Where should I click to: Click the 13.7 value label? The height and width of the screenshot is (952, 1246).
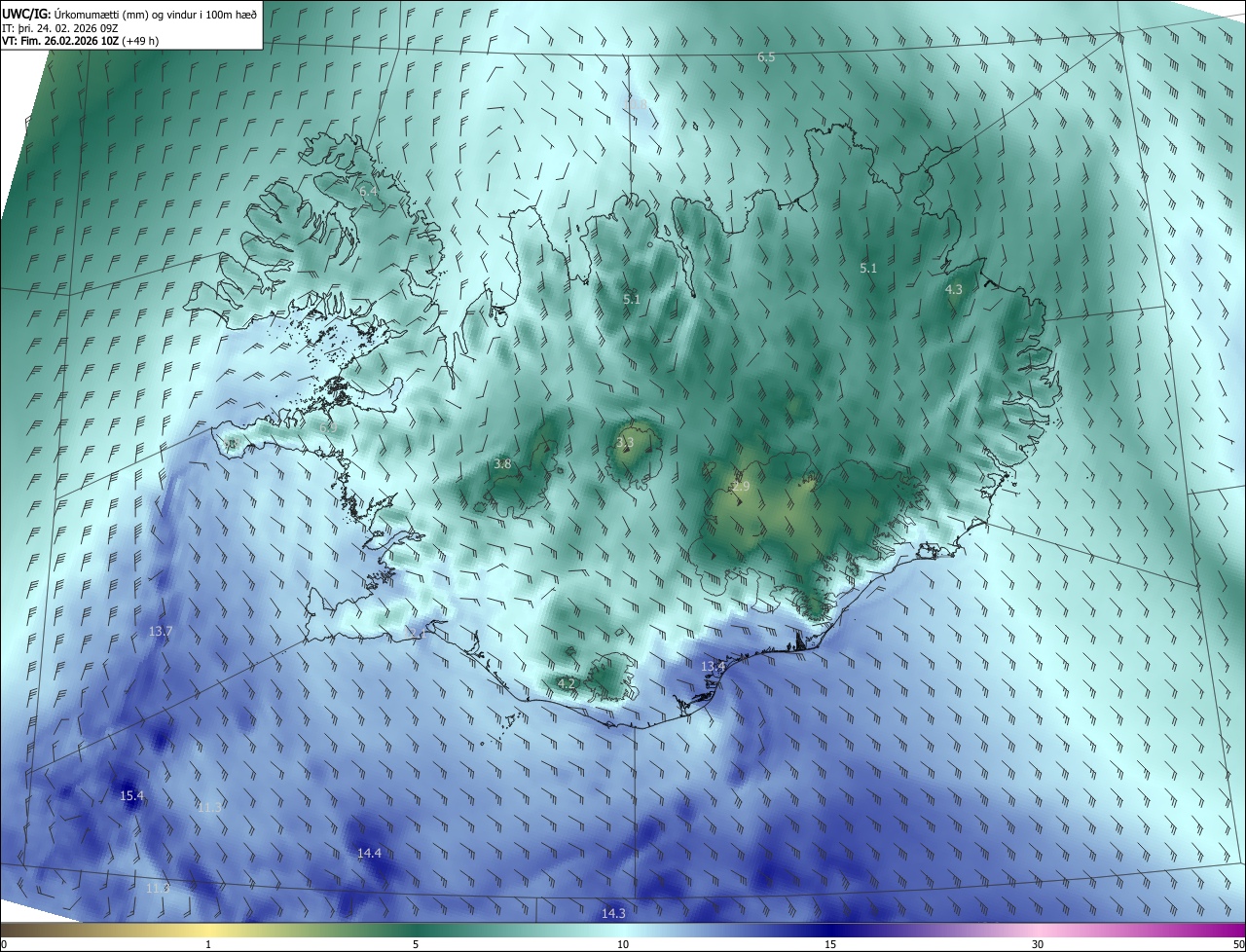161,632
